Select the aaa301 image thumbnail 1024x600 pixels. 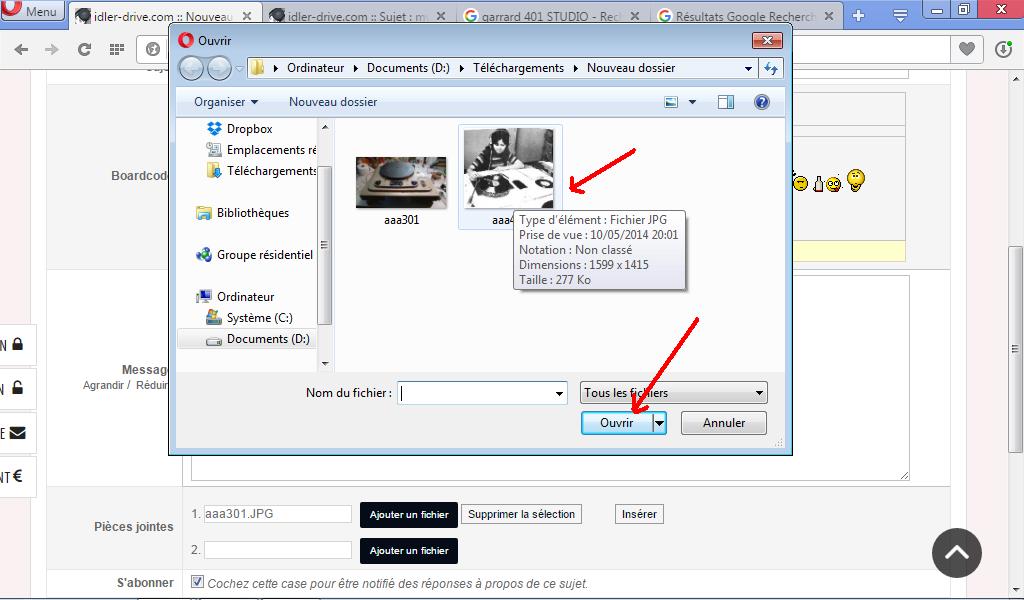(x=401, y=185)
